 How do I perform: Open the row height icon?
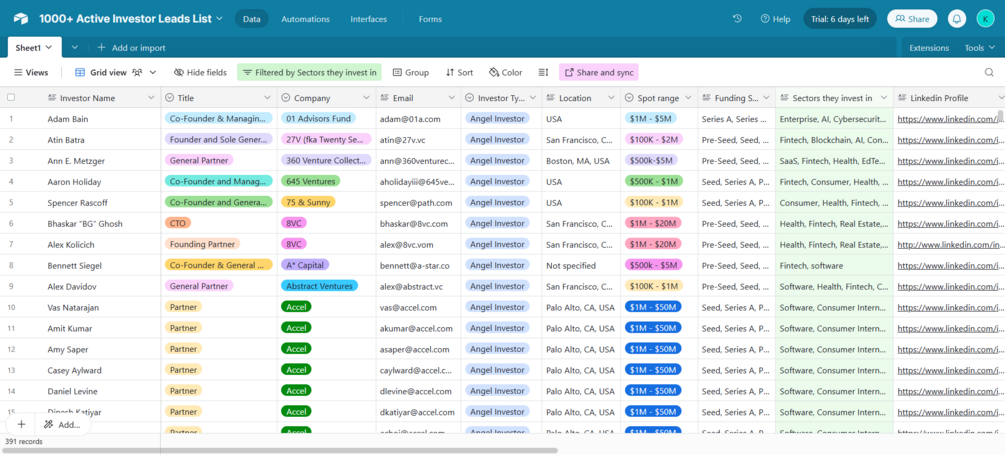tap(543, 72)
